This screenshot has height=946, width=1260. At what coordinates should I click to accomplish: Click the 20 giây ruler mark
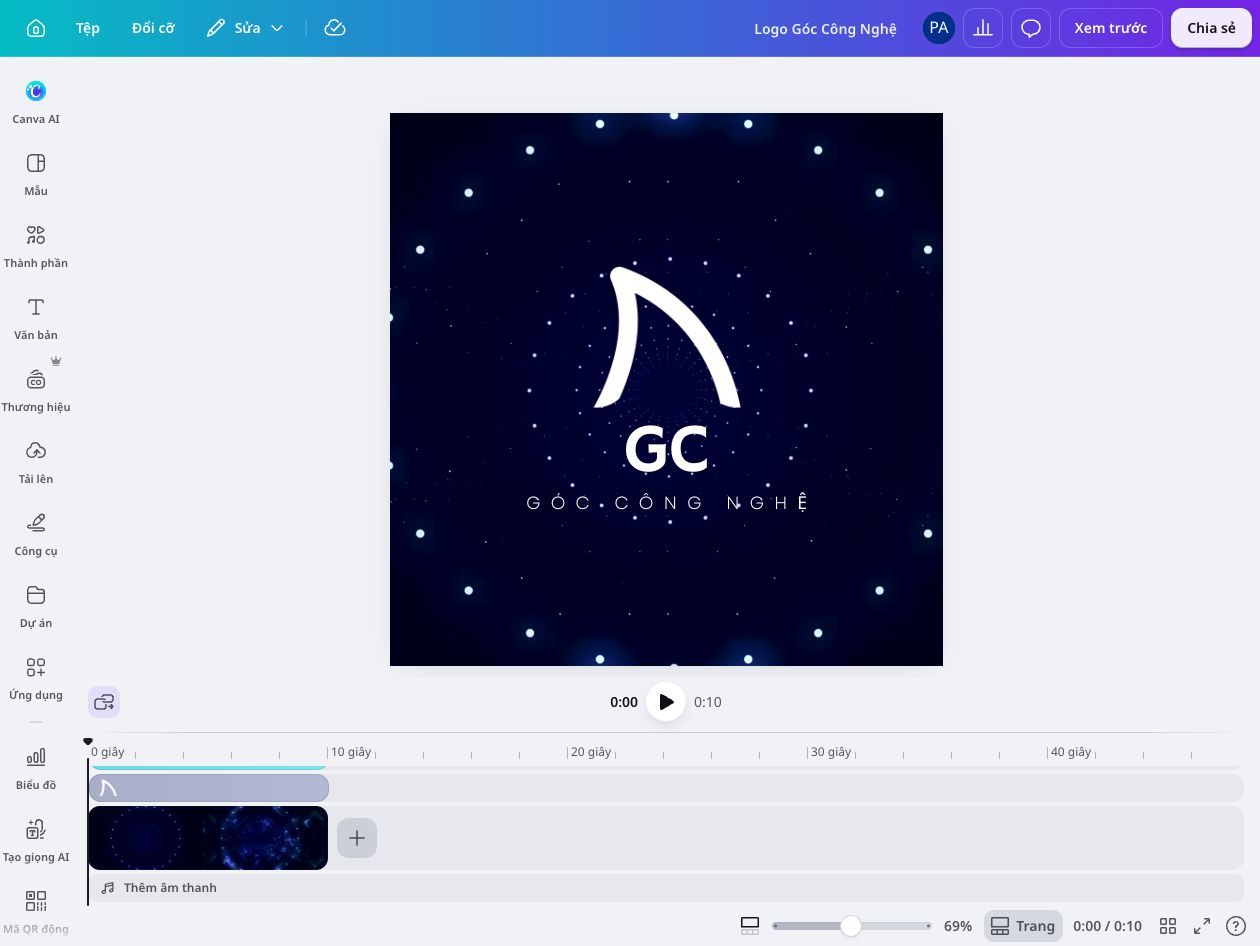pyautogui.click(x=590, y=752)
